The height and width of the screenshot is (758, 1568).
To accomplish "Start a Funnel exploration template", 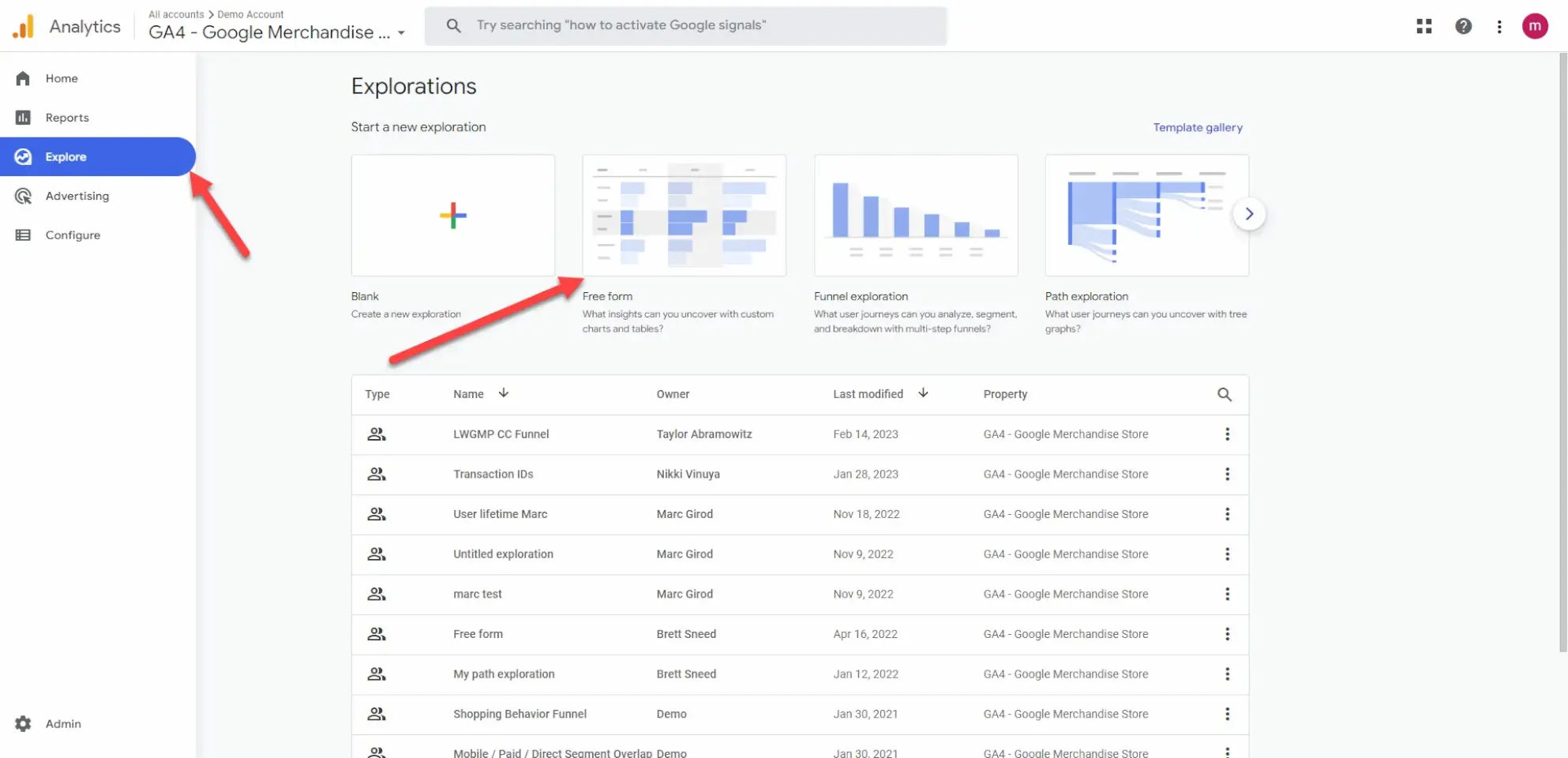I will click(x=915, y=215).
